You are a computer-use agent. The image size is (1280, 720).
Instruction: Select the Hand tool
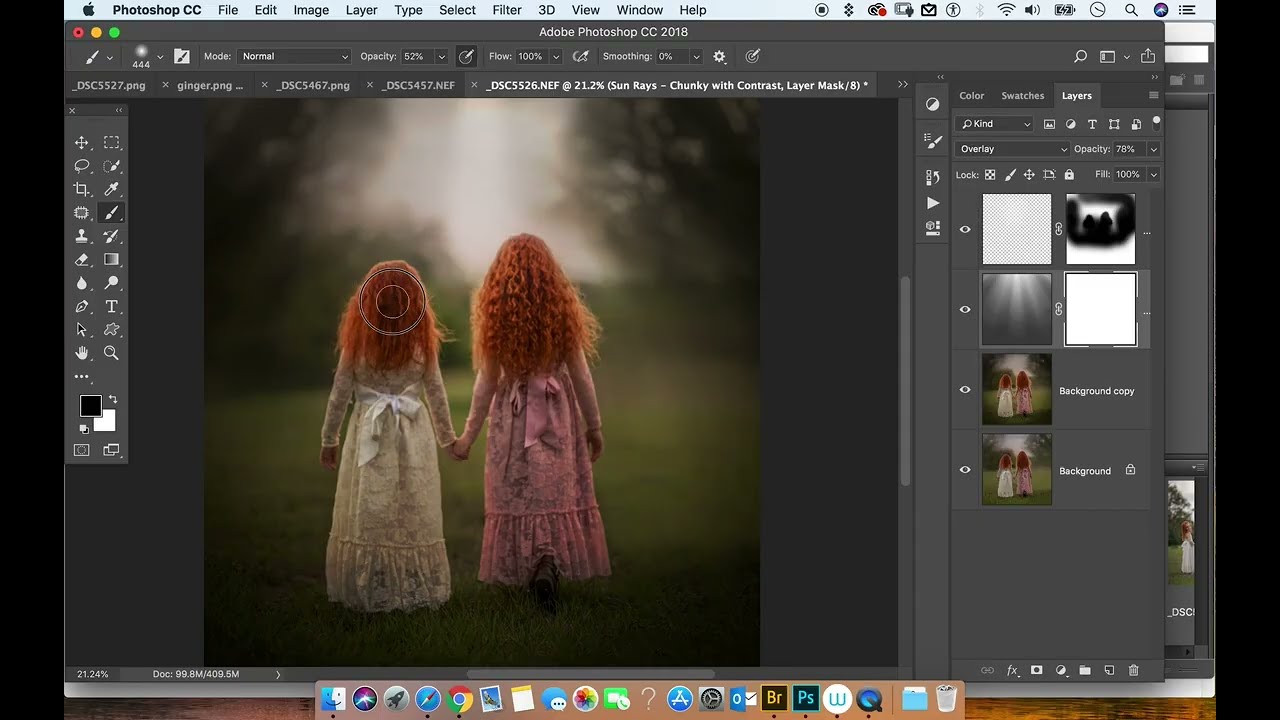click(x=82, y=353)
